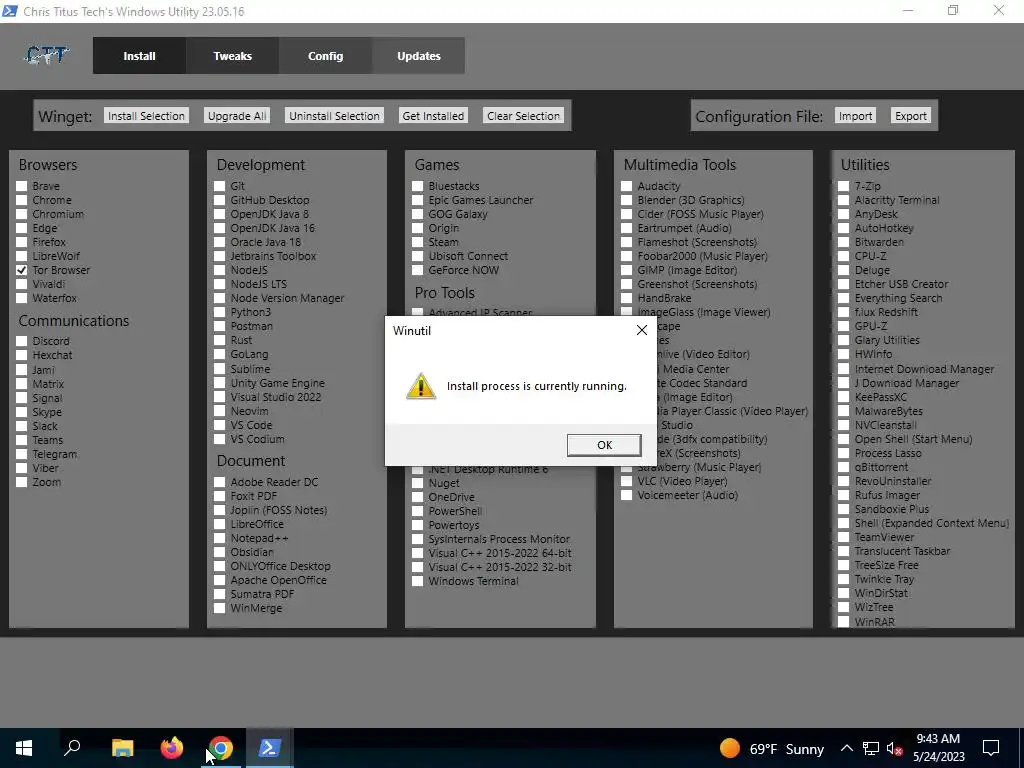This screenshot has height=768, width=1024.
Task: Check the Epic Games Launcher checkbox
Action: click(417, 200)
